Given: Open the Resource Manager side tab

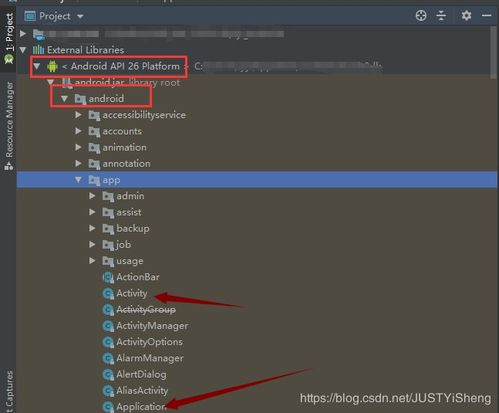Looking at the screenshot, I should (x=9, y=126).
